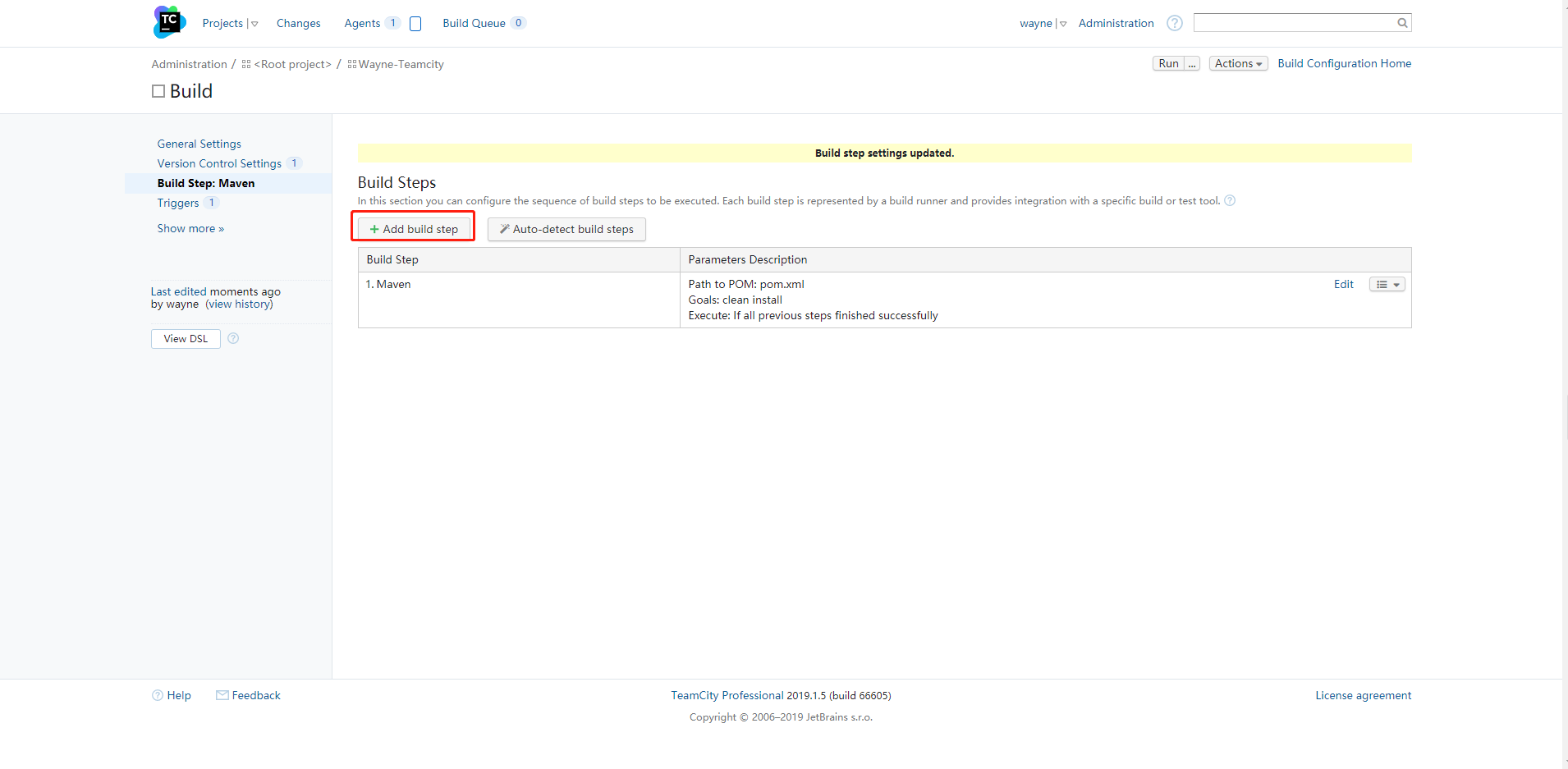The width and height of the screenshot is (1568, 769).
Task: Click the wayne username link
Action: coord(1035,23)
